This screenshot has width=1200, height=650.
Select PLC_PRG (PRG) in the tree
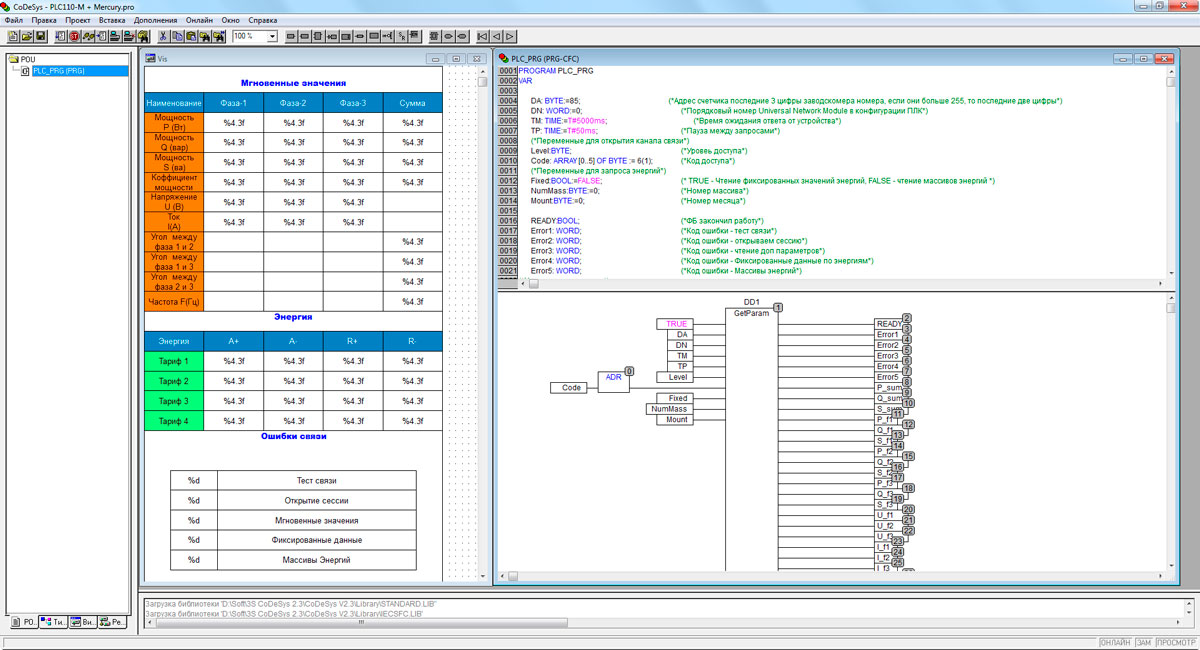(59, 71)
